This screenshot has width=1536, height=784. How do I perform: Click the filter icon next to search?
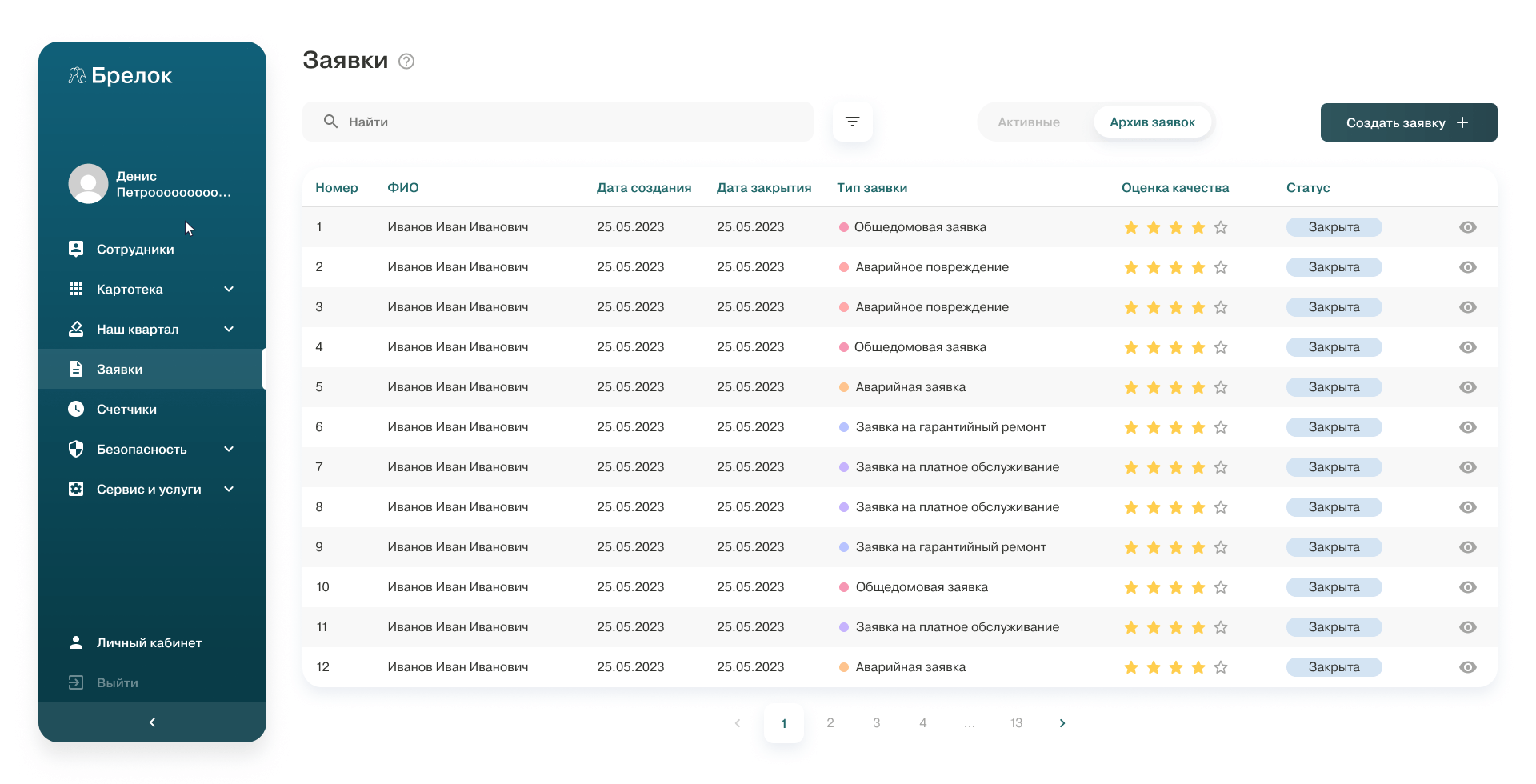pyautogui.click(x=852, y=122)
